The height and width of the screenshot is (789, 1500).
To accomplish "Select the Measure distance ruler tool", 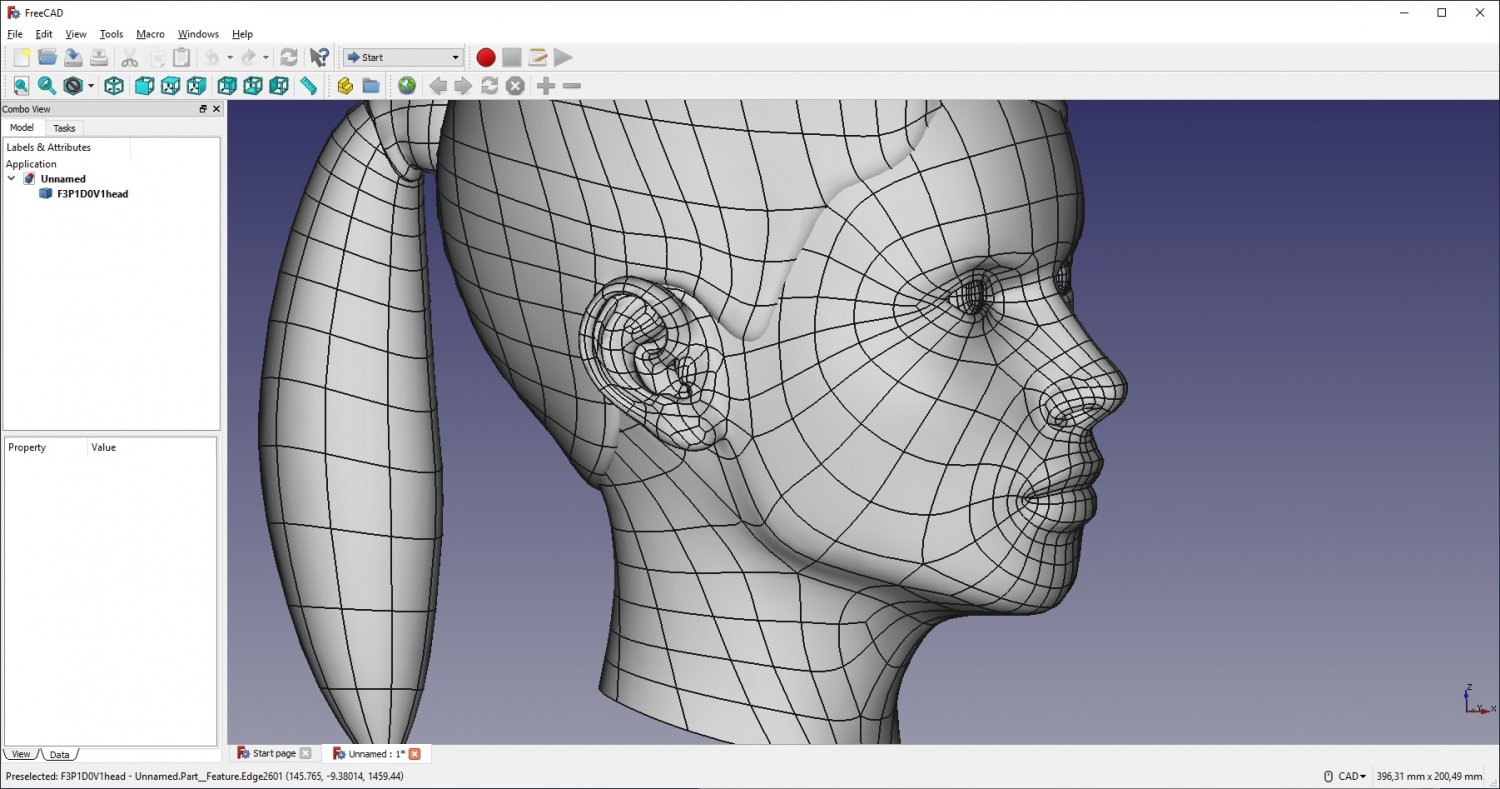I will [309, 86].
